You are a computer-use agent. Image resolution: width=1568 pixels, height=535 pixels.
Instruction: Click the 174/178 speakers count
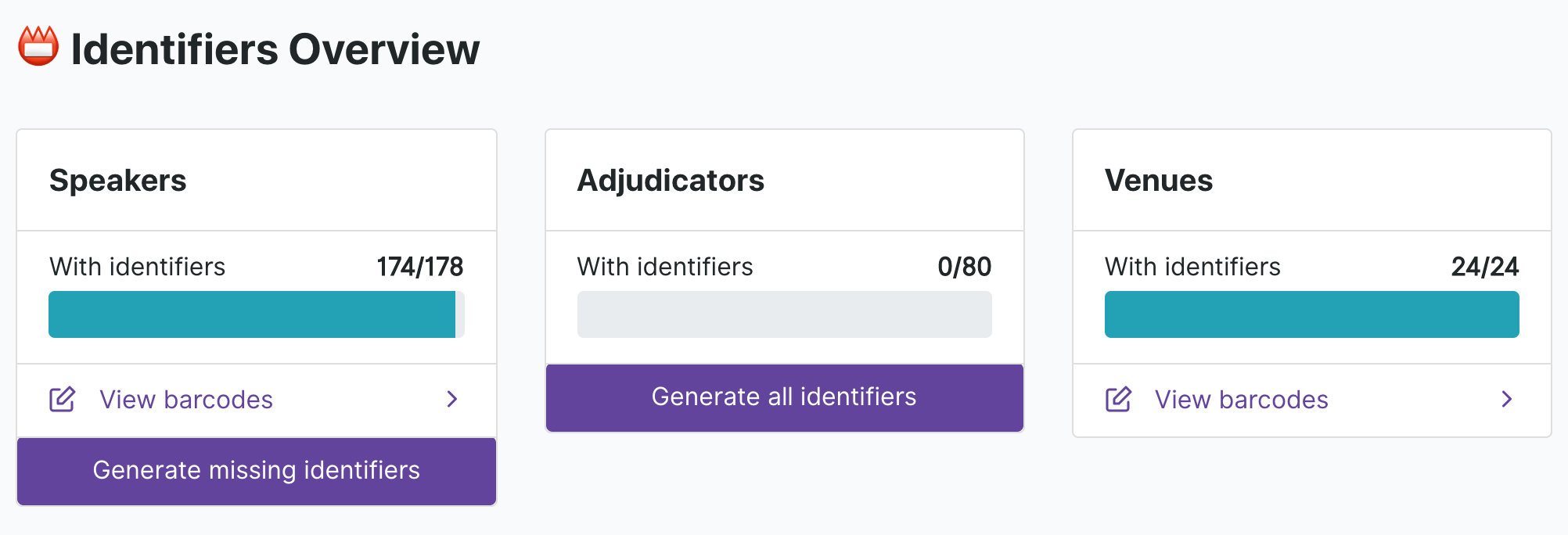pos(420,267)
